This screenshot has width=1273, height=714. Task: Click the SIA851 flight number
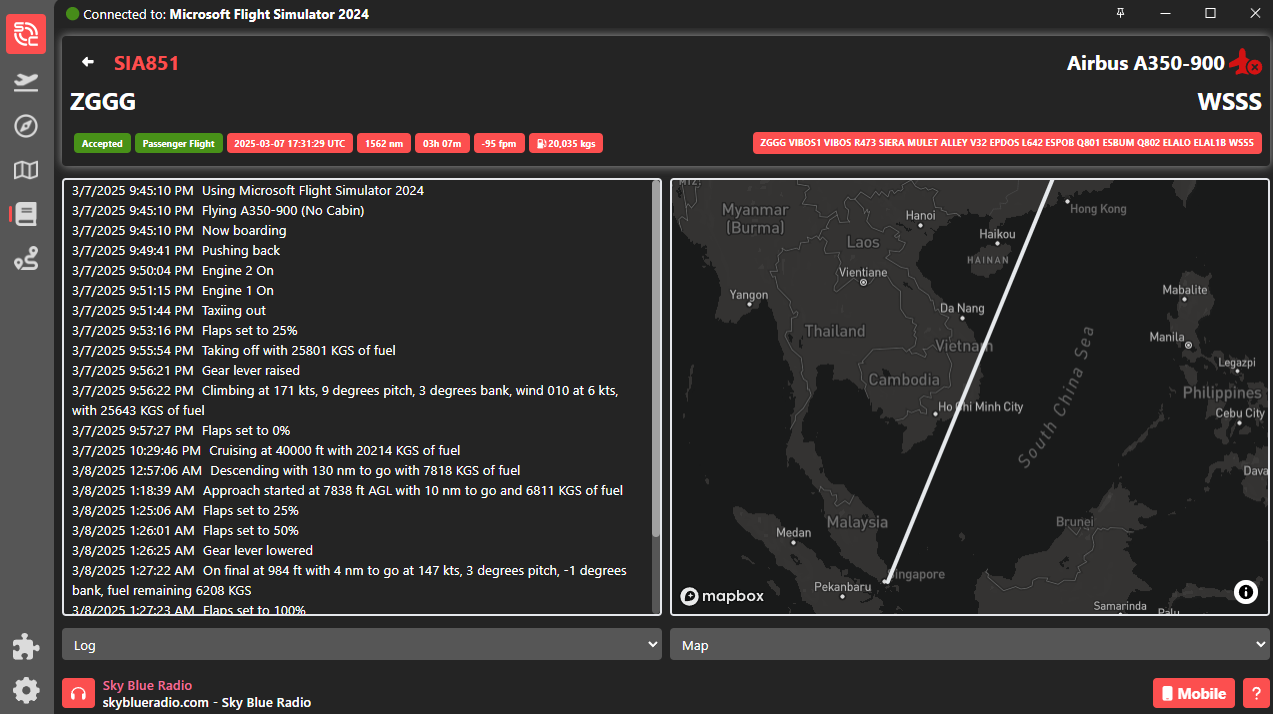coord(147,63)
